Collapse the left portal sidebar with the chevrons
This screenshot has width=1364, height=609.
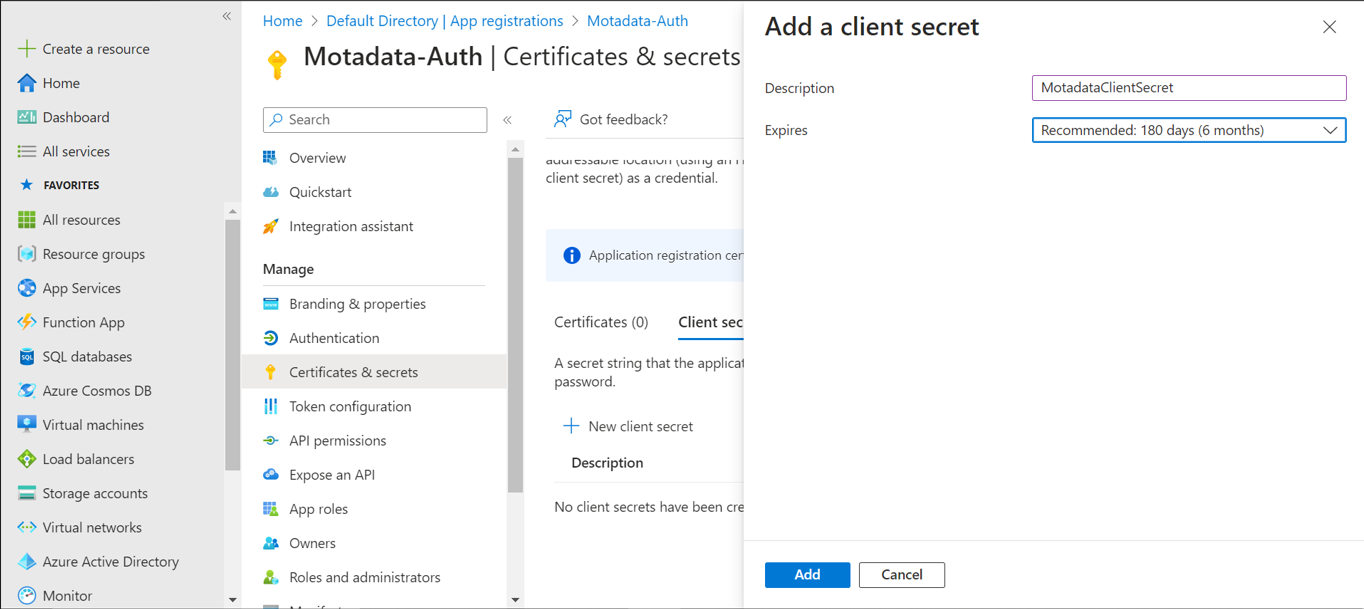click(227, 16)
